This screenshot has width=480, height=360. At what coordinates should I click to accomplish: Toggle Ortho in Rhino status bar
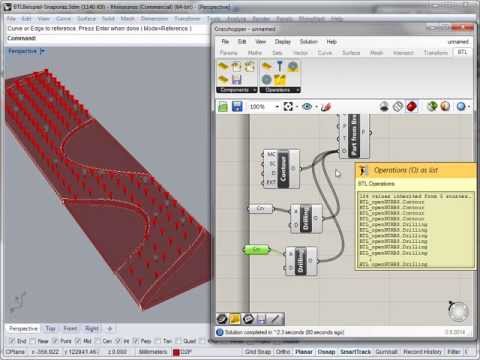[283, 352]
